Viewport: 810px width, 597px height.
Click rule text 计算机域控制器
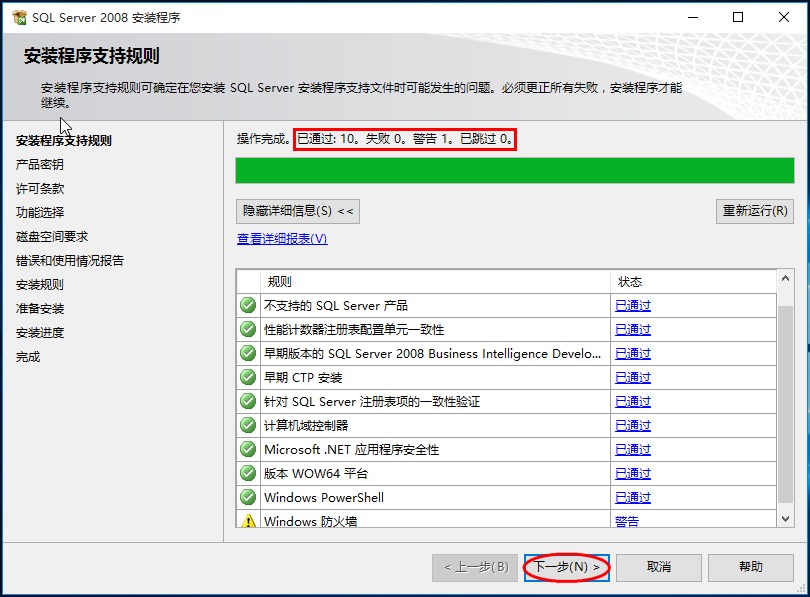(306, 426)
